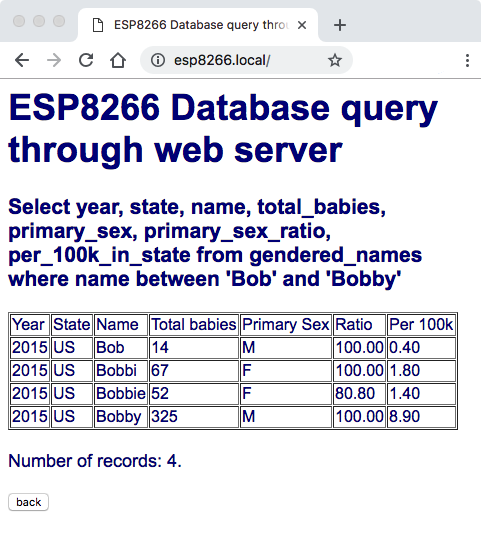Close the ESP8266 Database query tab
This screenshot has width=481, height=538.
302,25
